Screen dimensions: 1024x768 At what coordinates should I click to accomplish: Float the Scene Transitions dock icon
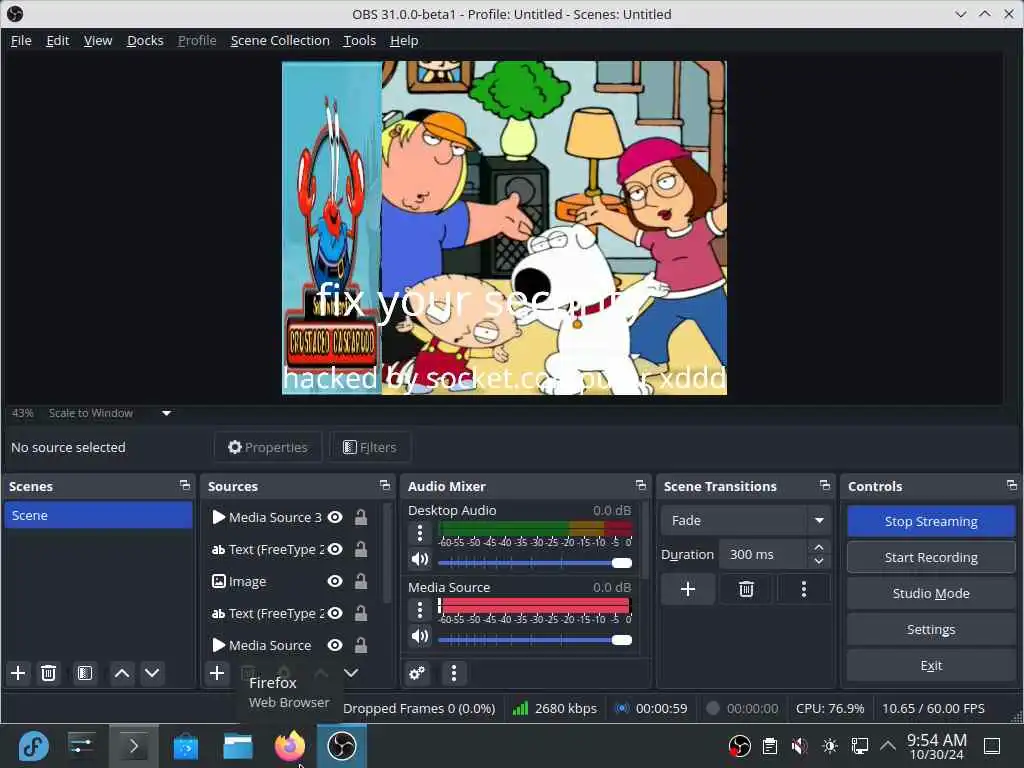coord(825,485)
